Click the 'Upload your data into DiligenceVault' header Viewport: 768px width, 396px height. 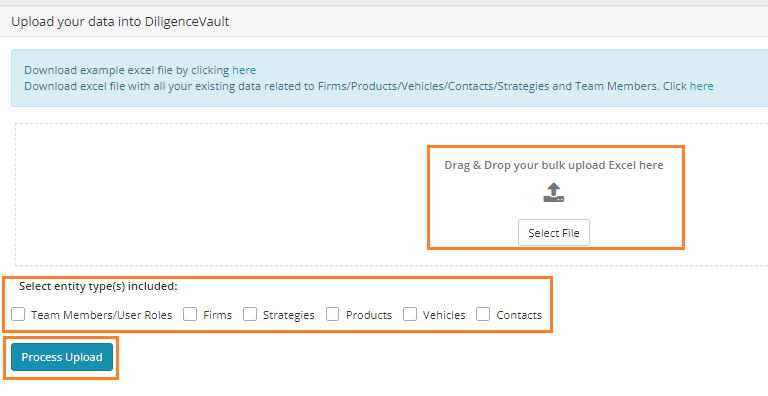(x=120, y=22)
